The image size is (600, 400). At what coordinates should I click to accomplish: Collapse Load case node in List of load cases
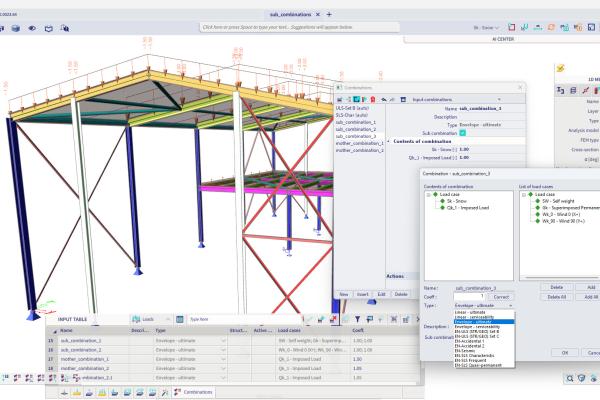524,195
